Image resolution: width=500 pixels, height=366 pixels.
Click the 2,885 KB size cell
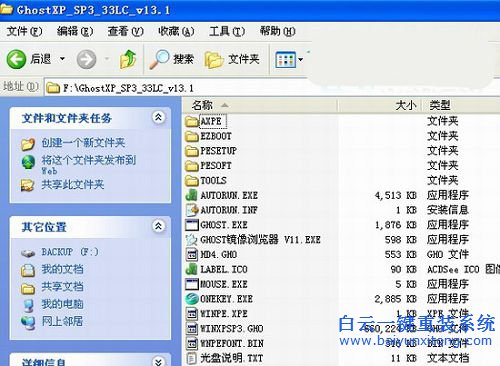(x=396, y=299)
